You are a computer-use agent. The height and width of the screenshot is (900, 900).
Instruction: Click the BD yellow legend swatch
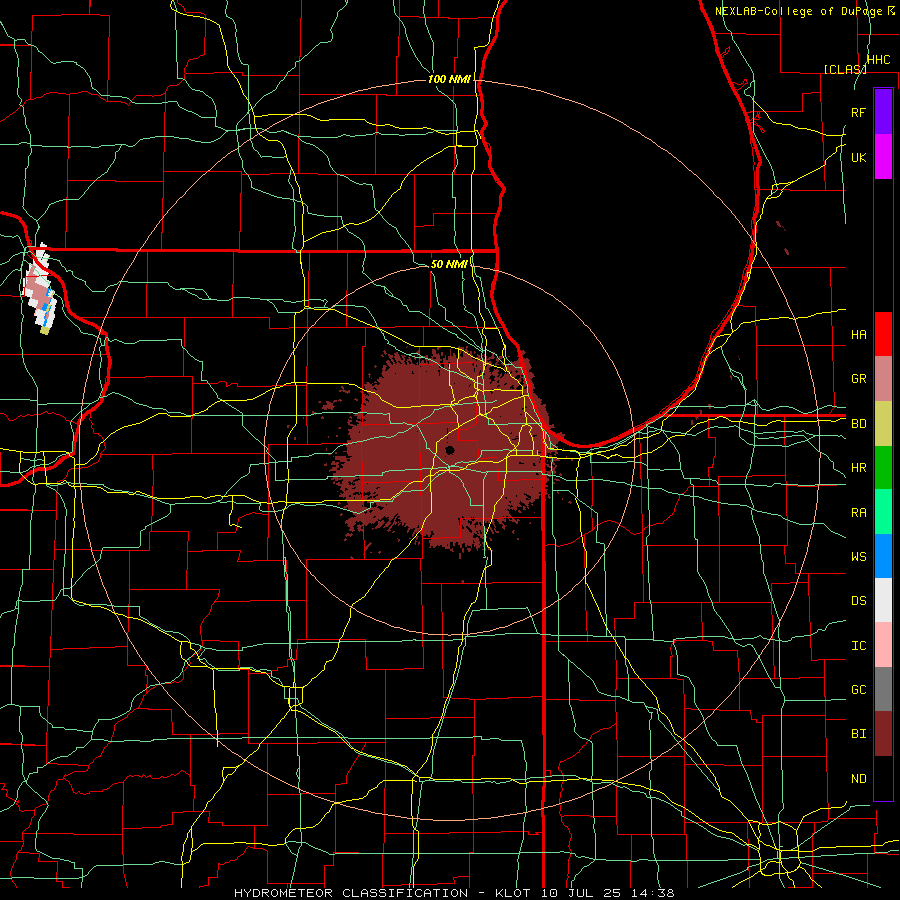click(x=883, y=424)
